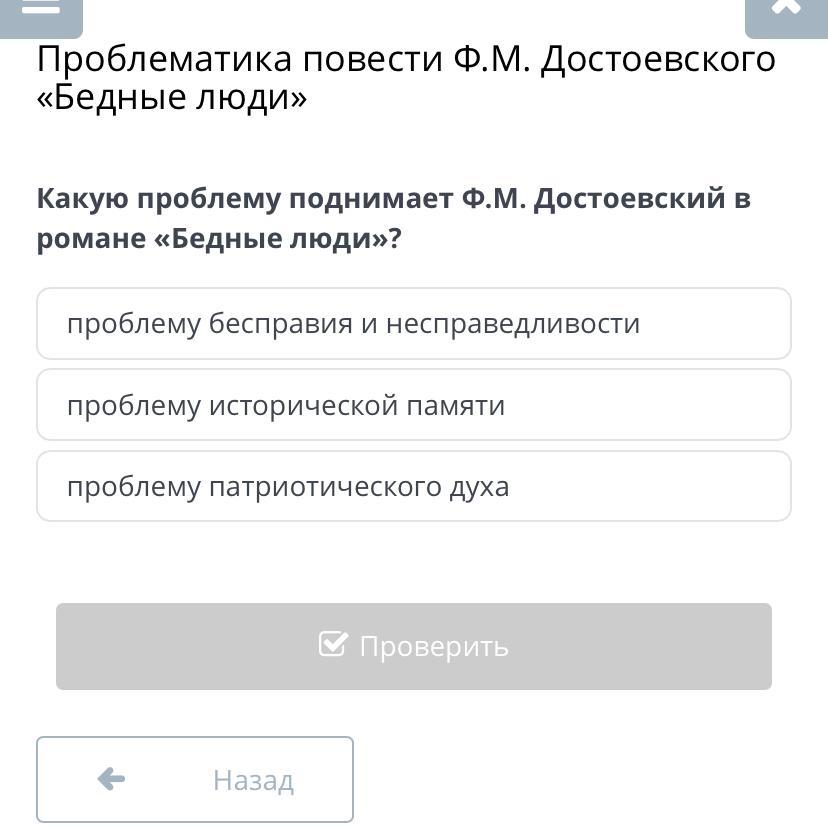Click the word "Проблематика" in the heading
Screen dimensions: 828x828
165,60
